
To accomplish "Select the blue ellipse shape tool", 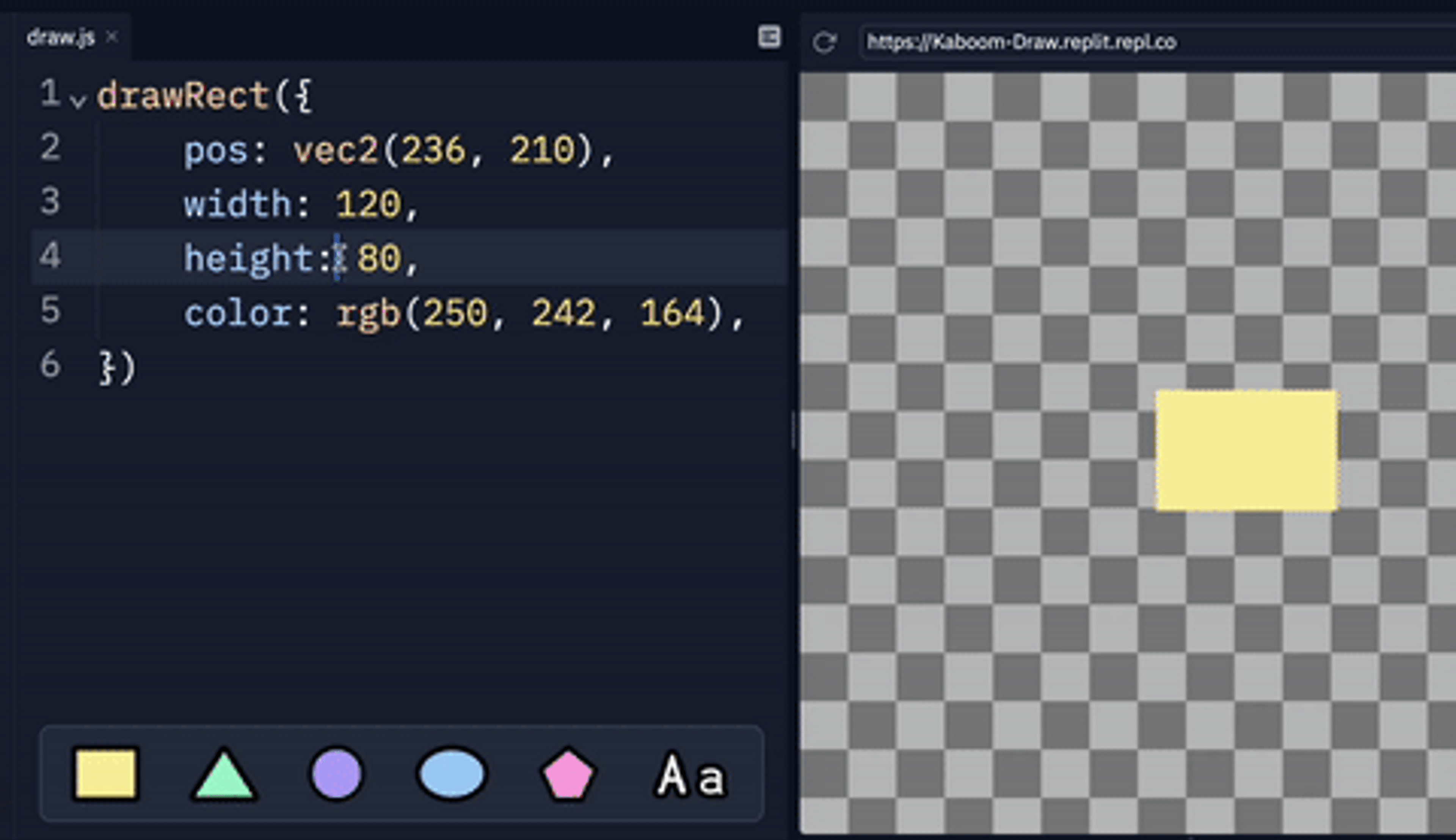I will 452,774.
